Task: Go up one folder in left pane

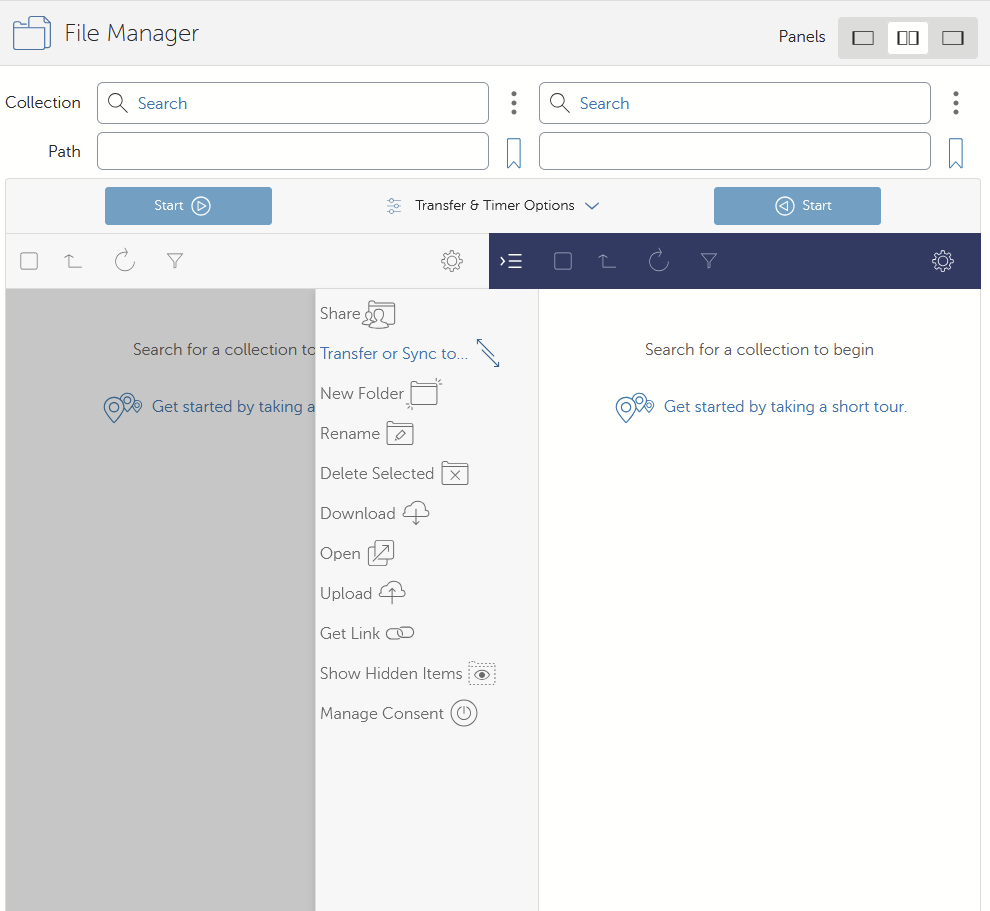Action: (73, 261)
